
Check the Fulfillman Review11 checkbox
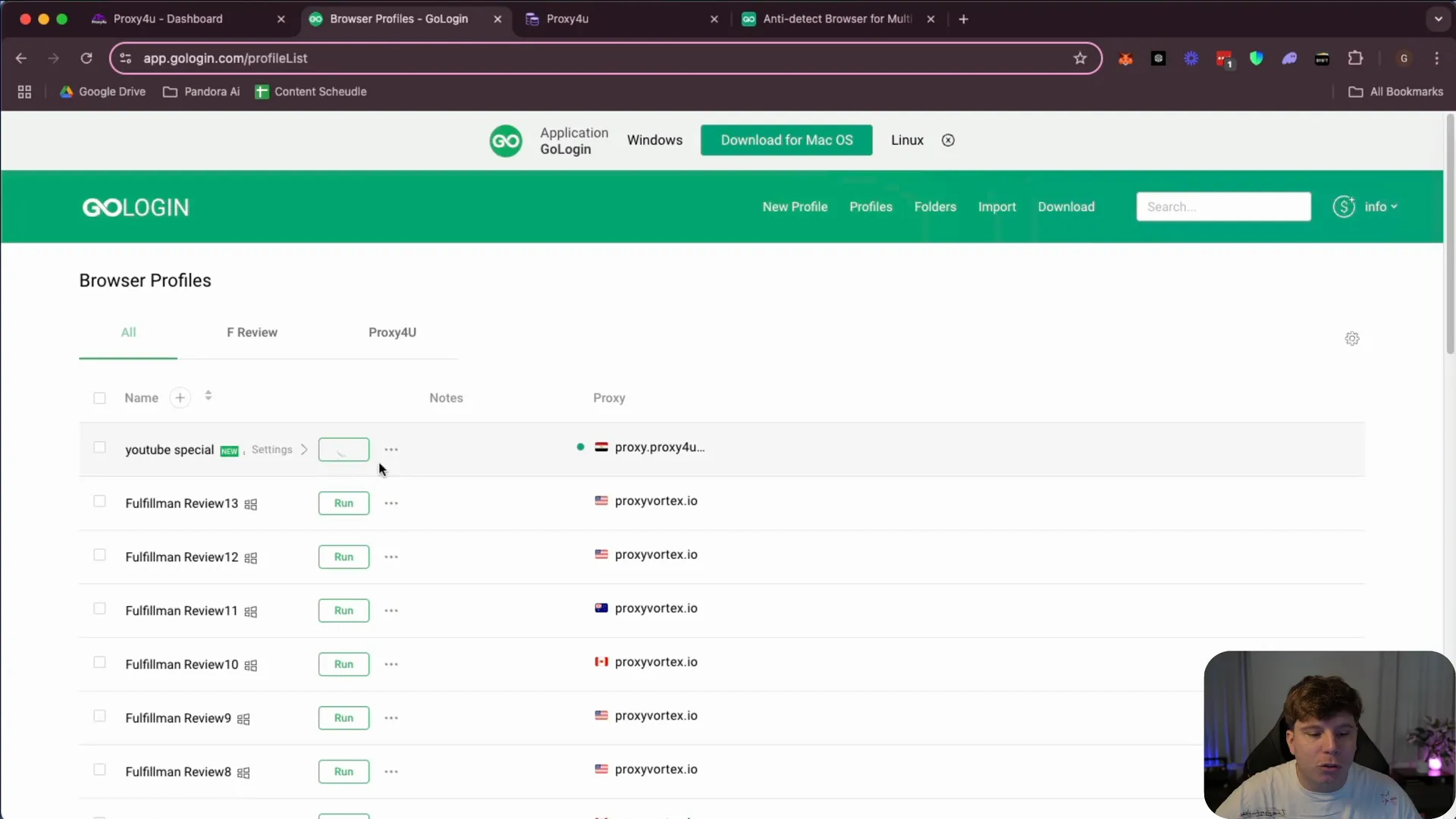[99, 609]
